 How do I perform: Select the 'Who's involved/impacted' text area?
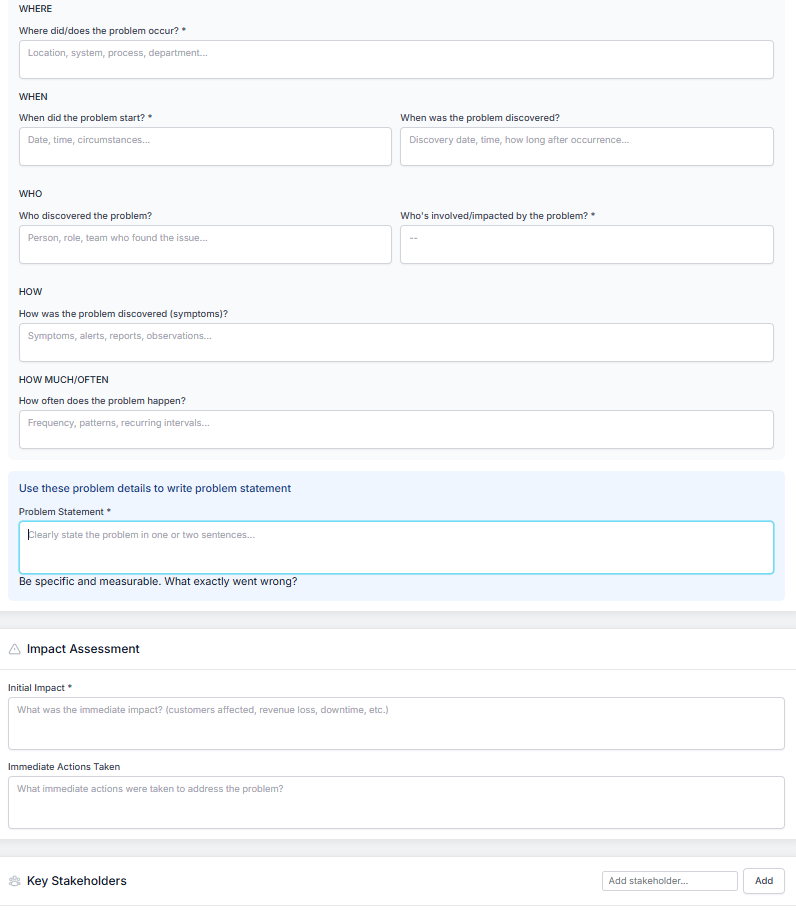pos(586,244)
